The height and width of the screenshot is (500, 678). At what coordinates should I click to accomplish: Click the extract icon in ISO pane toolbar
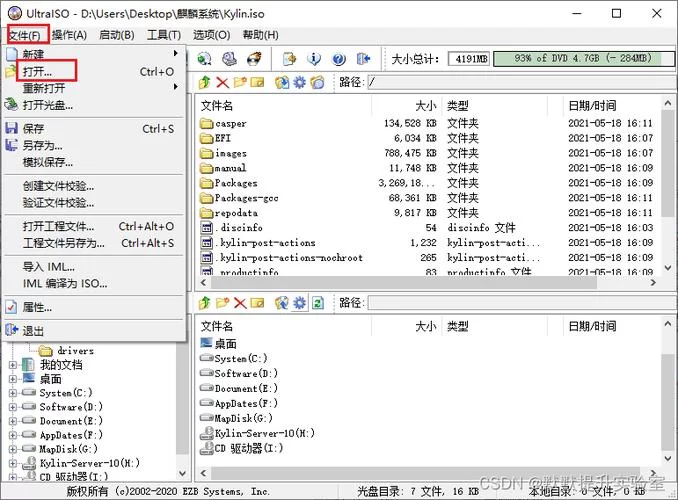282,82
